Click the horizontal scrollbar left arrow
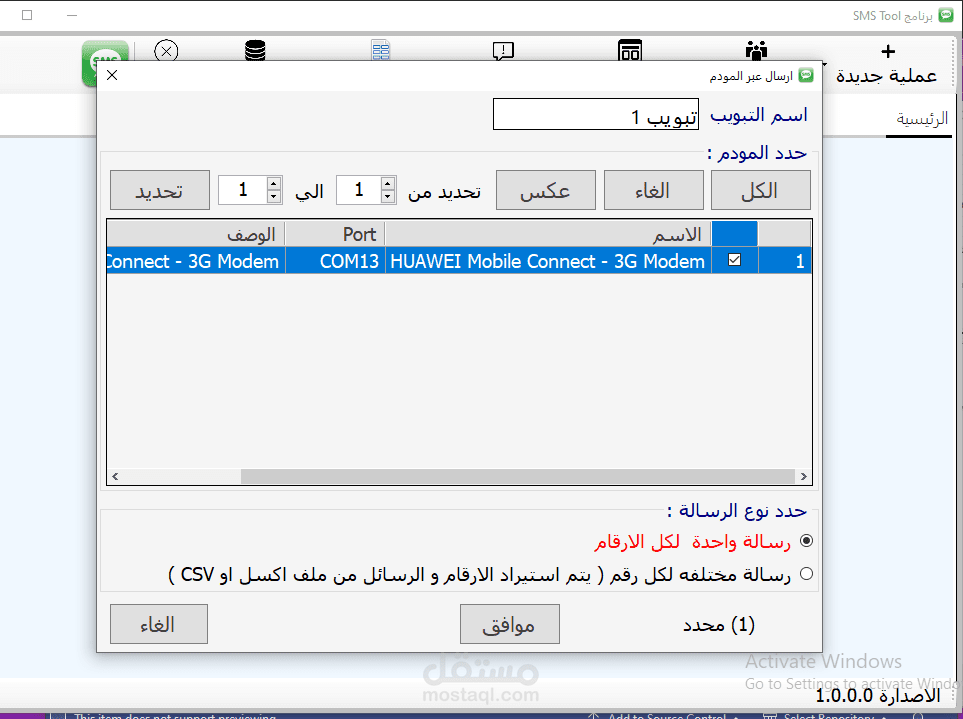The height and width of the screenshot is (719, 963). pos(115,476)
